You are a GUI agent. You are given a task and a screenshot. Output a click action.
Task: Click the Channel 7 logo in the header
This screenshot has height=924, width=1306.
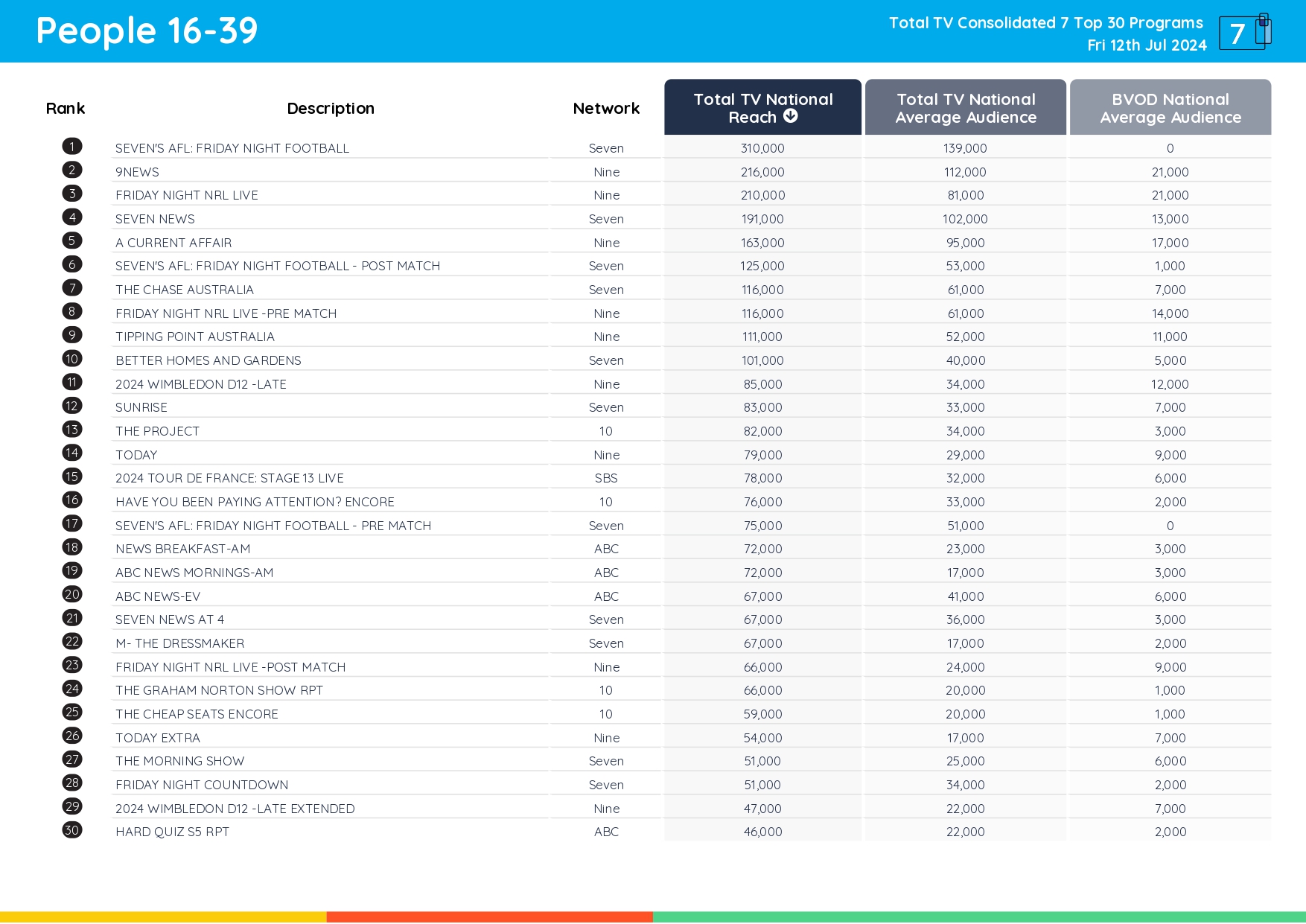[x=1244, y=31]
